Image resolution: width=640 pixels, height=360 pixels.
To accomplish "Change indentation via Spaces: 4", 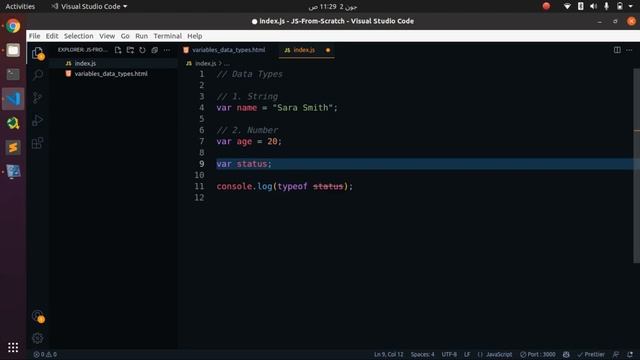I will click(x=422, y=354).
